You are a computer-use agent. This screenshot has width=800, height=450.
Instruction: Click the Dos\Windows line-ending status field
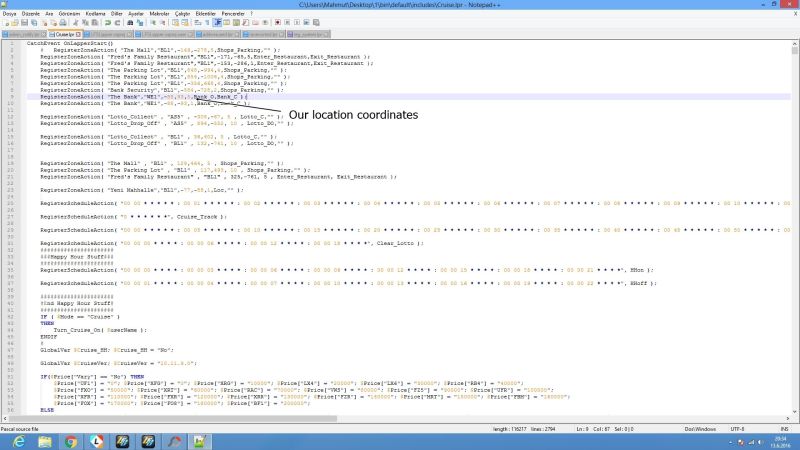coord(700,429)
